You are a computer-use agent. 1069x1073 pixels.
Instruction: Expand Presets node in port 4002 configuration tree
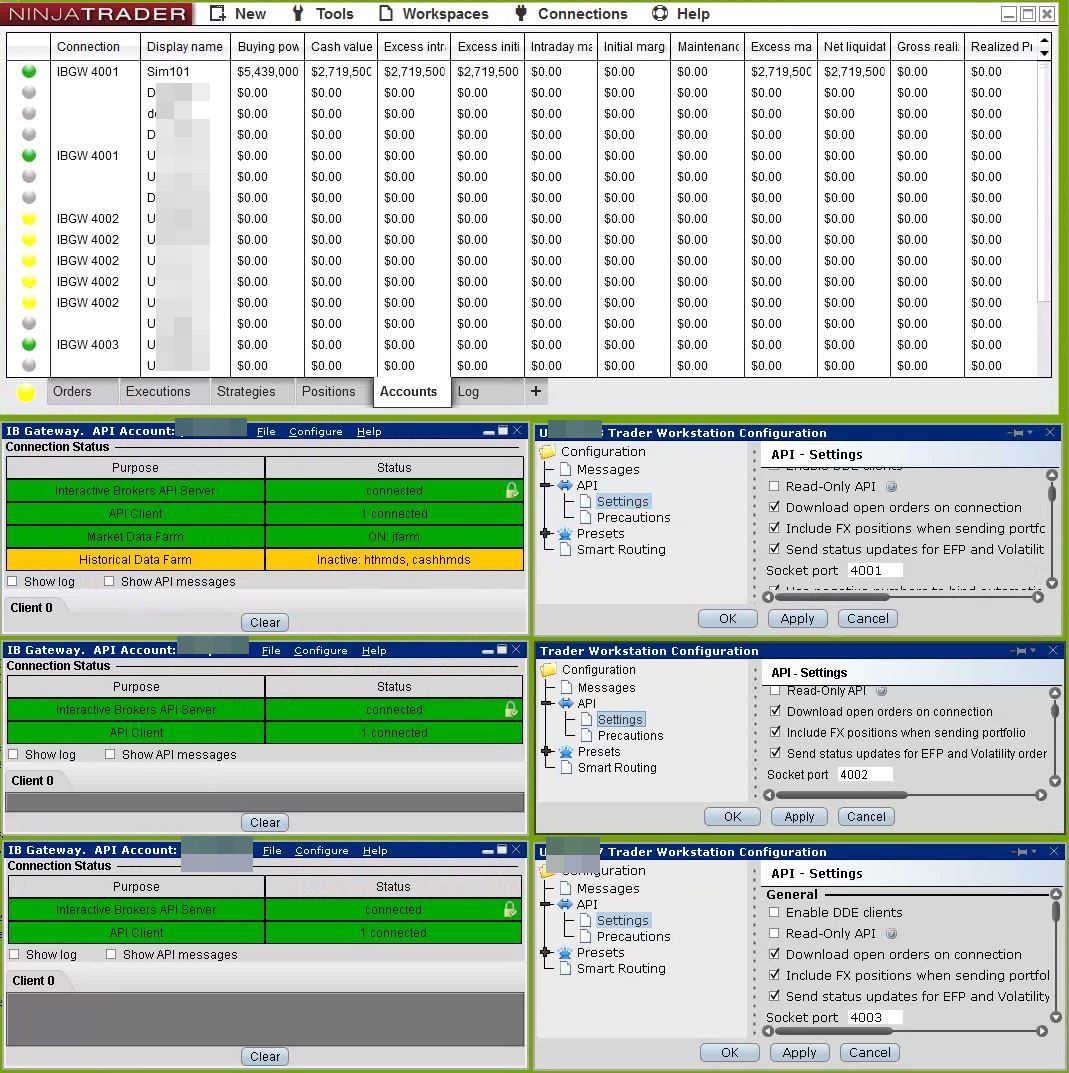pos(547,751)
